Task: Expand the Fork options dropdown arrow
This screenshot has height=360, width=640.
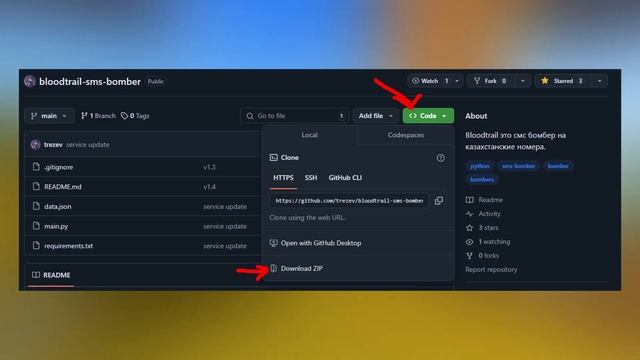Action: tap(522, 81)
